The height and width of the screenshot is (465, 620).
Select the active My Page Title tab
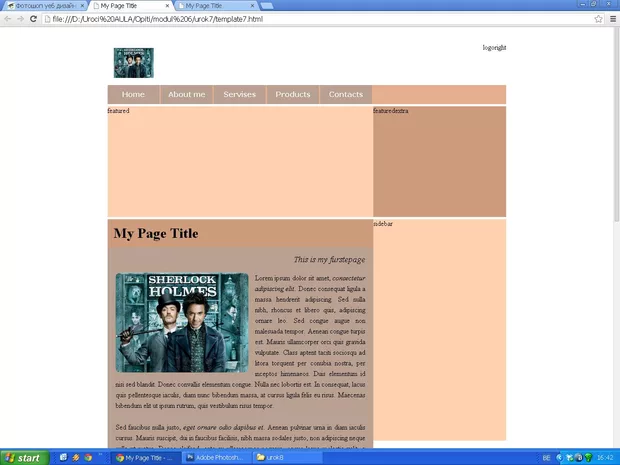pyautogui.click(x=129, y=6)
